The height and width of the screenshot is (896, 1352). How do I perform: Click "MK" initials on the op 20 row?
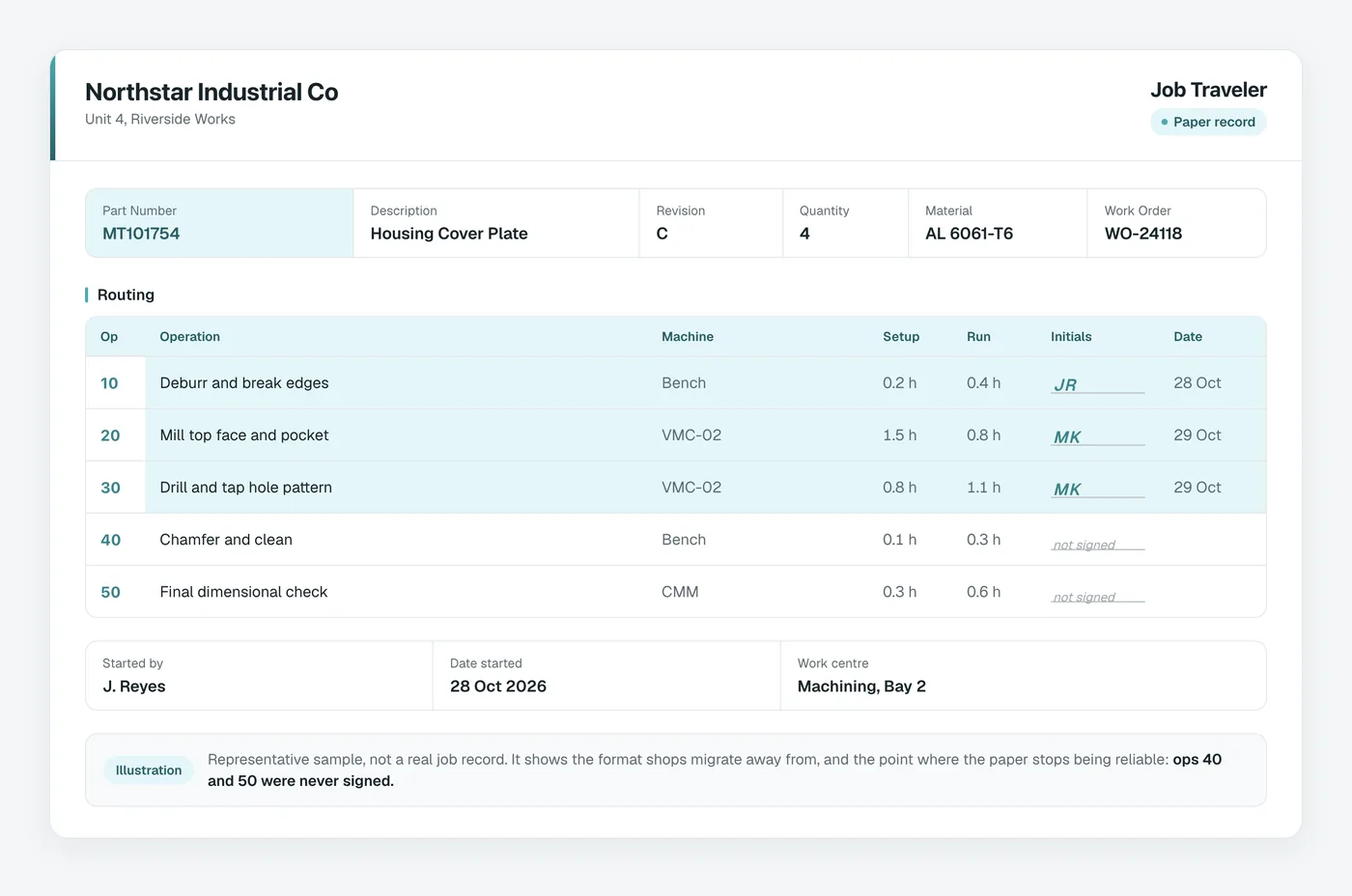(x=1067, y=436)
